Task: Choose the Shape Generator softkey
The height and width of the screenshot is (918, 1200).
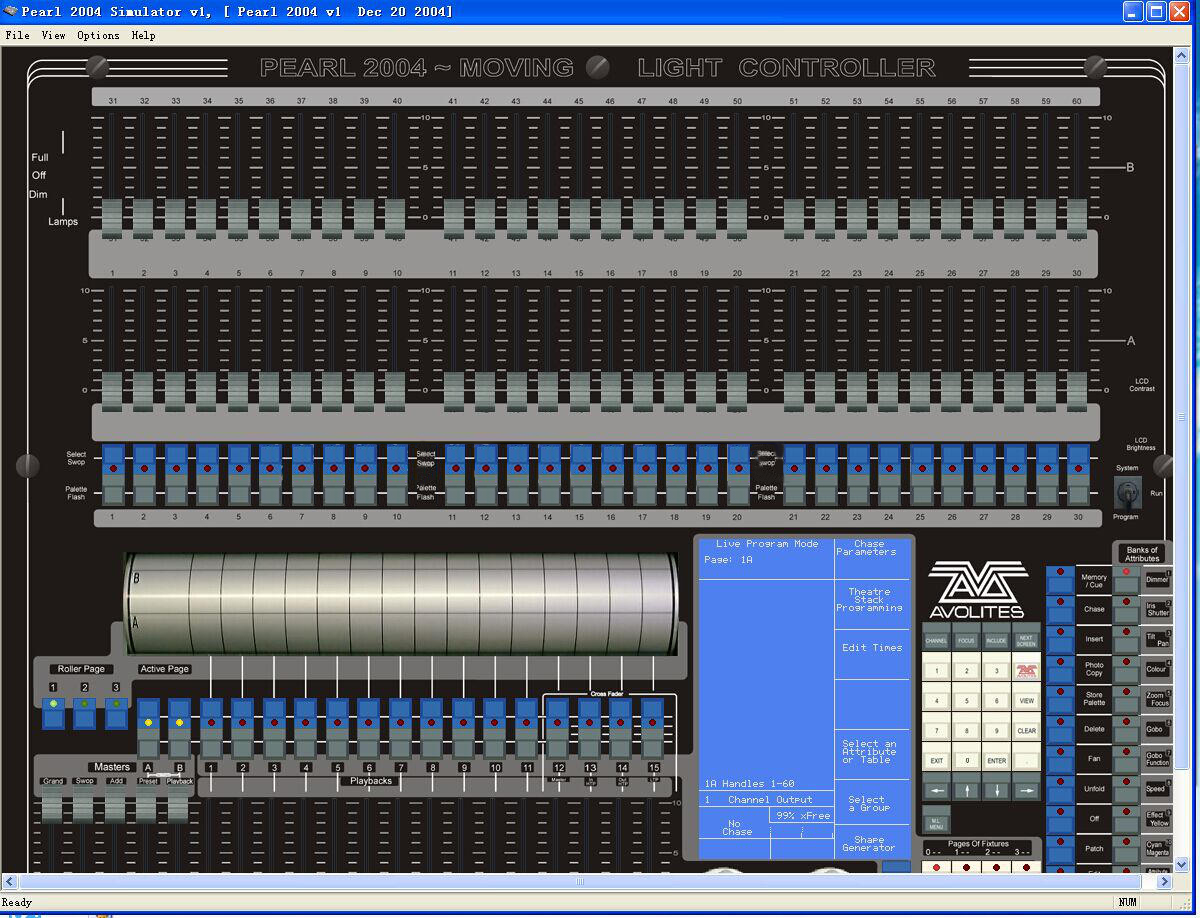Action: coord(869,845)
